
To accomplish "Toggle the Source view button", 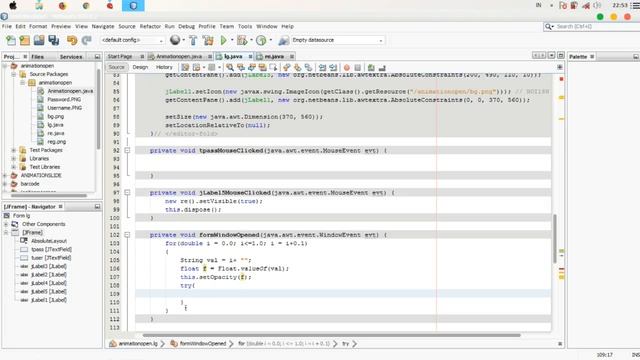I will pyautogui.click(x=116, y=67).
